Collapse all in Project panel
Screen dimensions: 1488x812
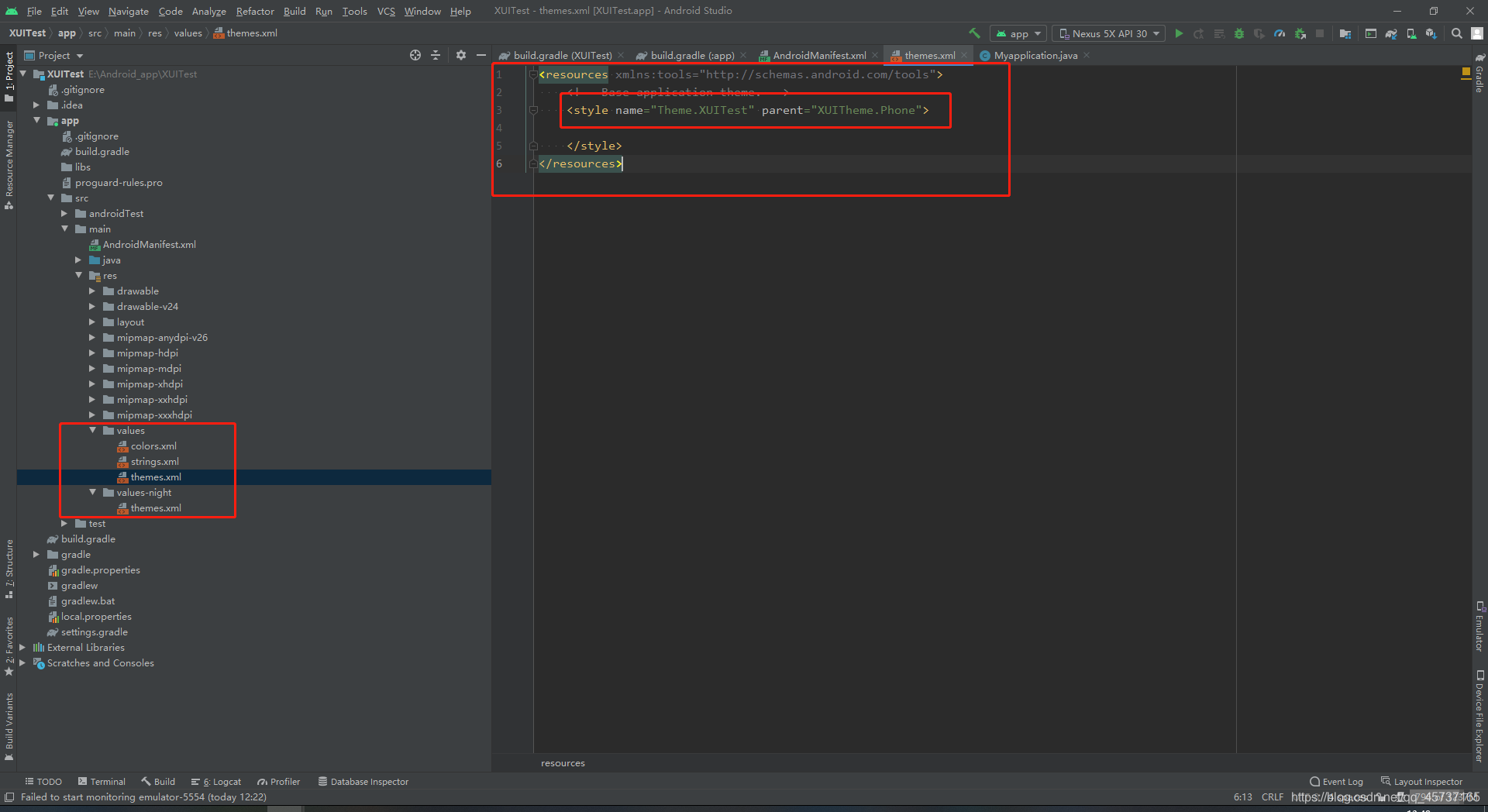(436, 55)
